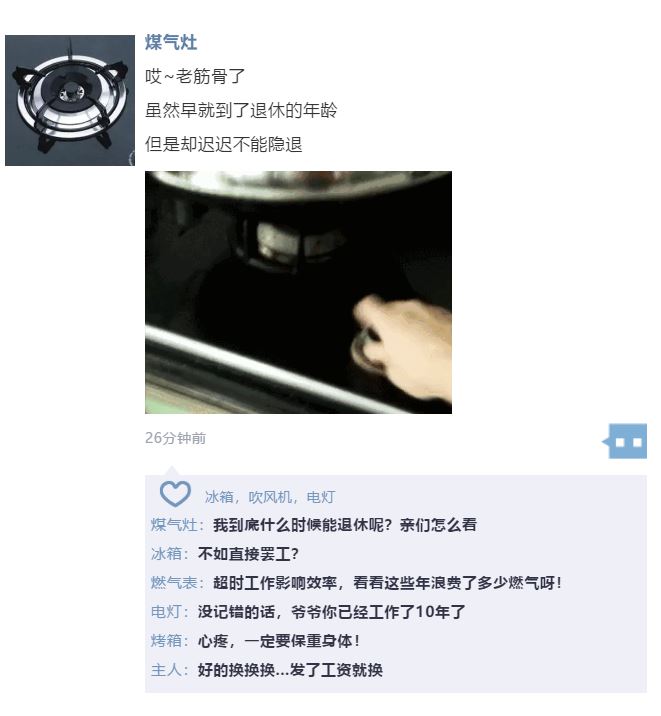
Task: Select the comment 心疼,一定要保重身体!
Action: click(x=279, y=641)
